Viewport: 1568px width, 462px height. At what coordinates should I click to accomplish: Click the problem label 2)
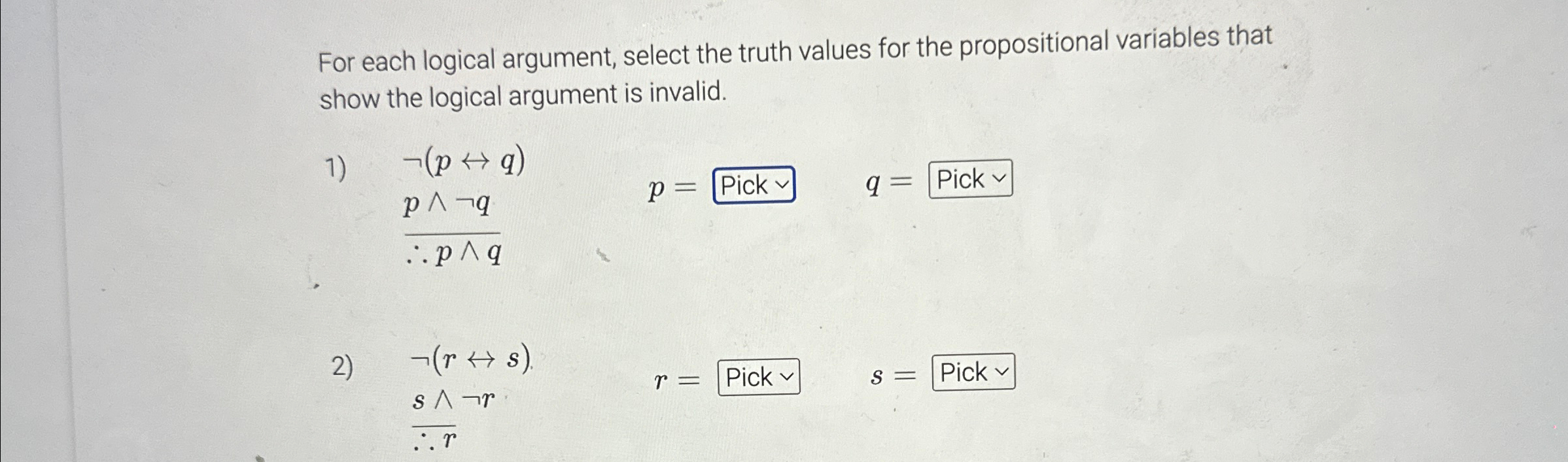coord(343,366)
